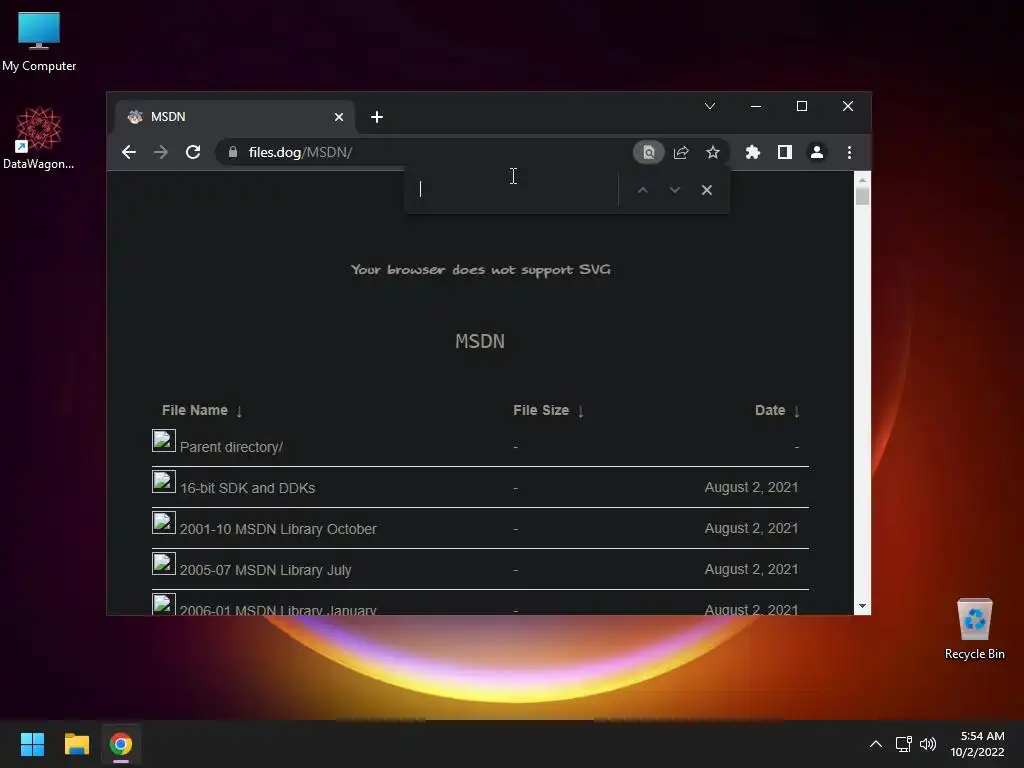
Task: Click the MSDN page heading
Action: [x=480, y=341]
